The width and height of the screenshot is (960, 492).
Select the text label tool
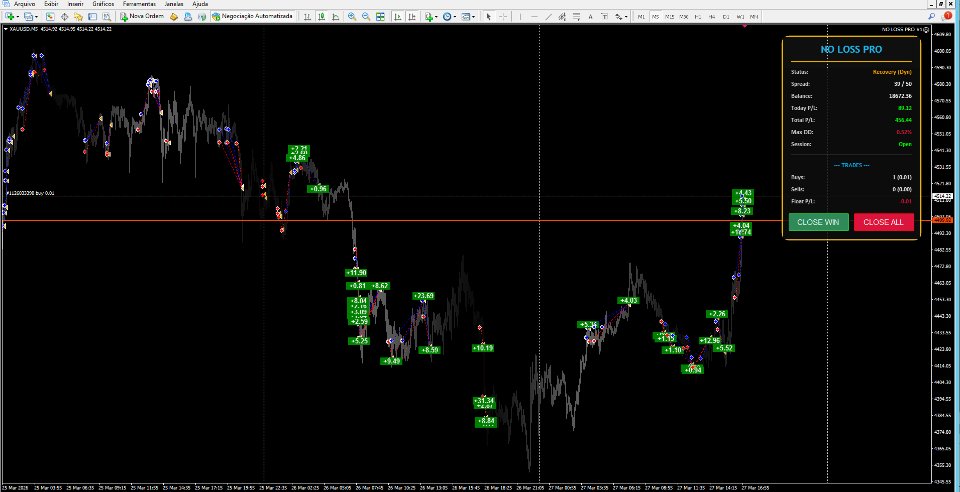(x=604, y=17)
